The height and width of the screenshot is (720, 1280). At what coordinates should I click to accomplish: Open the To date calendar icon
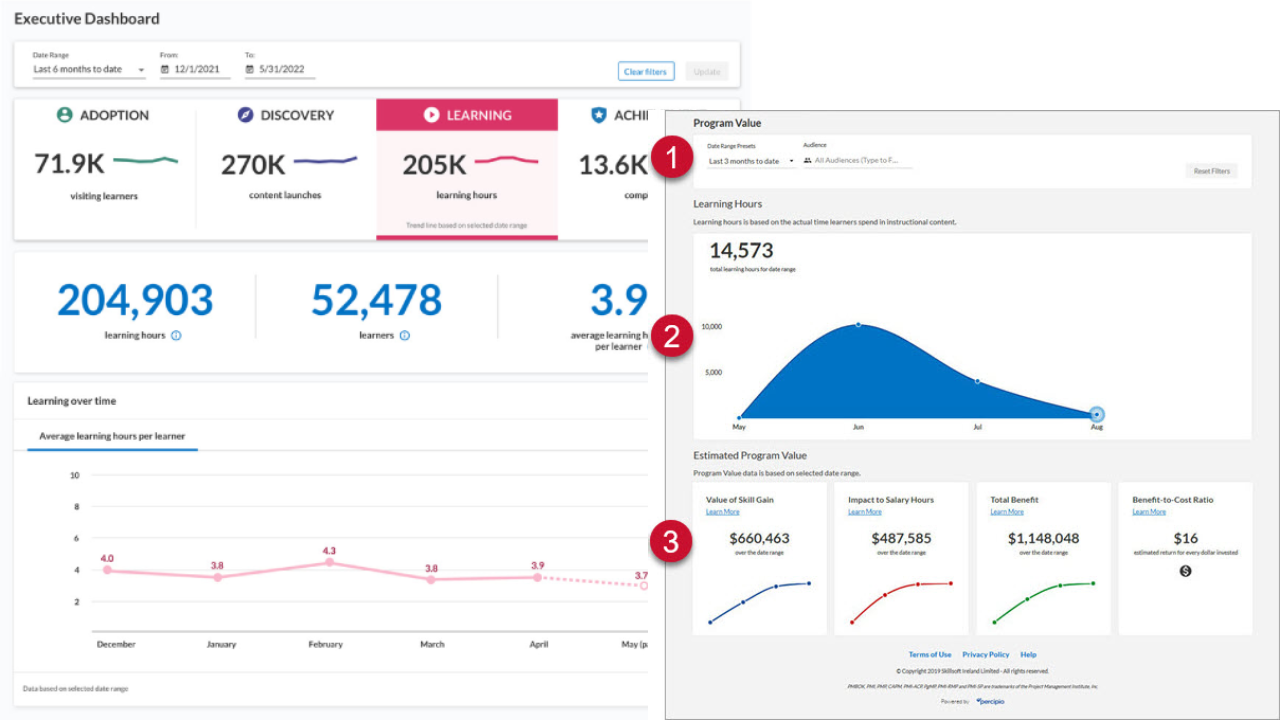click(250, 70)
